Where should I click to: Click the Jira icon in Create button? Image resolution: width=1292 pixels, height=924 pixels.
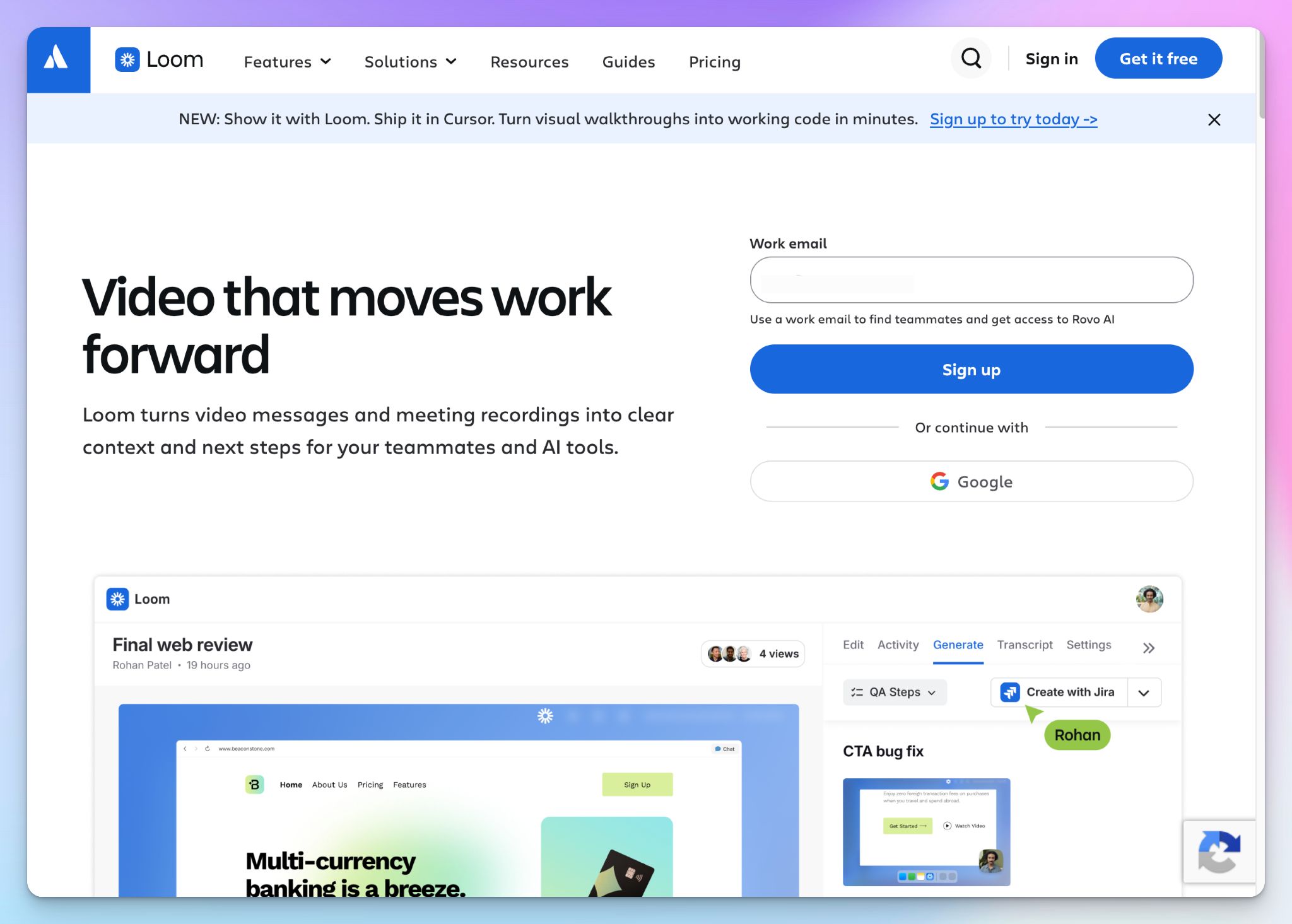coord(1010,692)
